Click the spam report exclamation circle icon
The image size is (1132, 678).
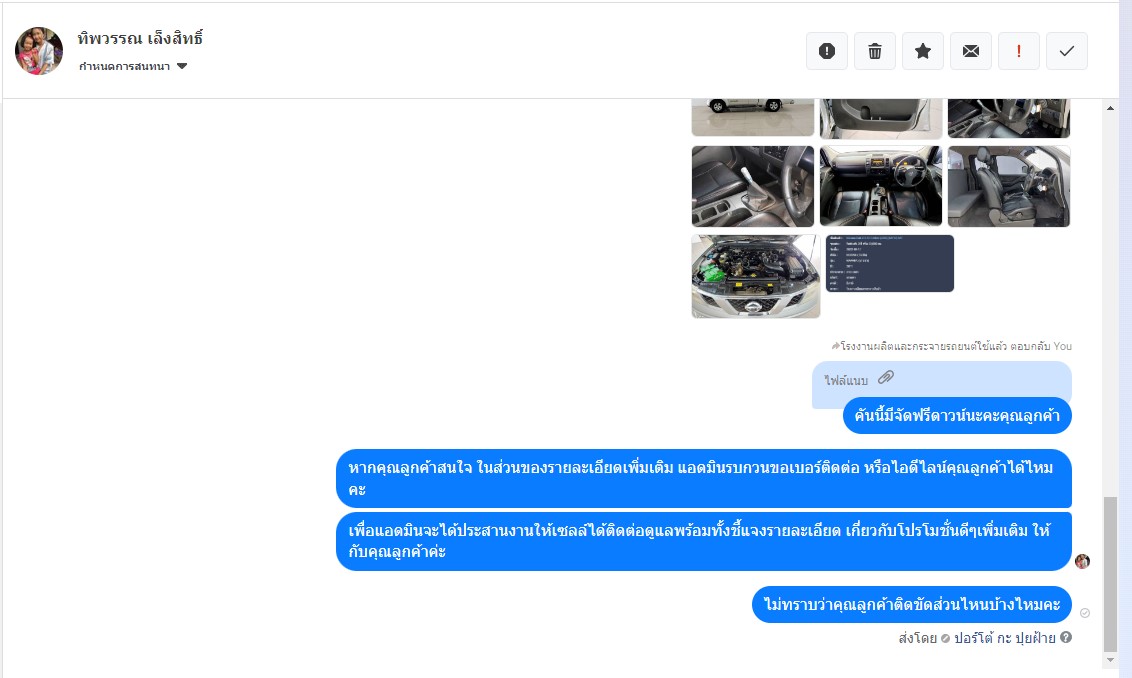click(827, 51)
